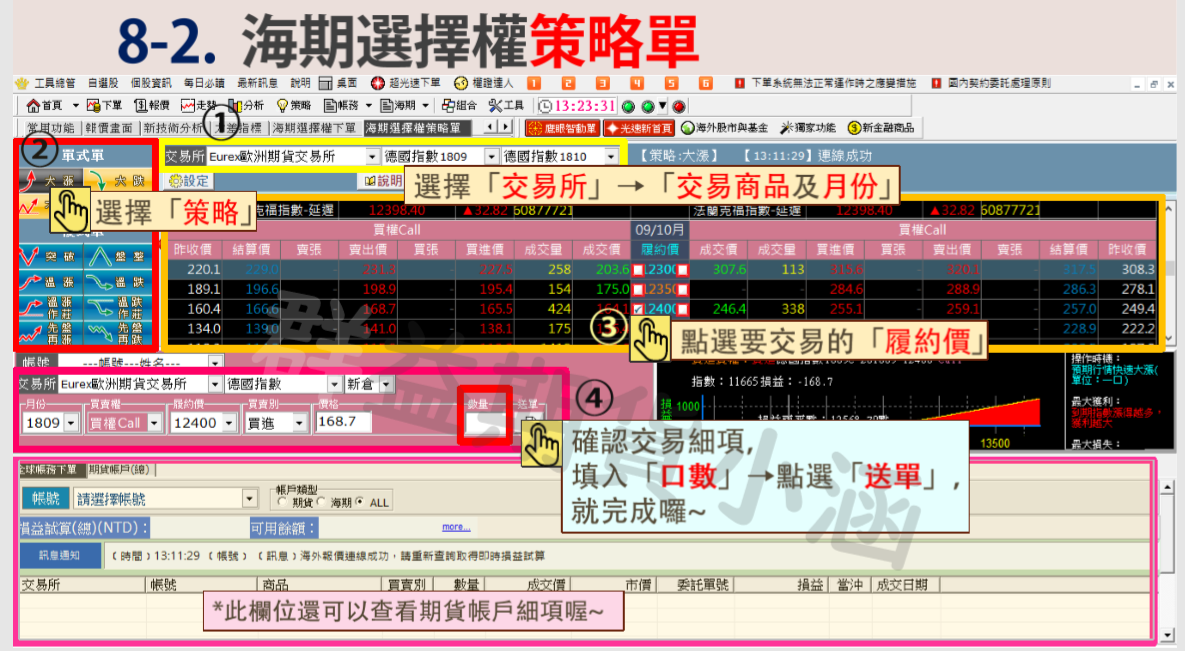The width and height of the screenshot is (1185, 651).
Task: Click the 新金融商品 button
Action: [881, 128]
